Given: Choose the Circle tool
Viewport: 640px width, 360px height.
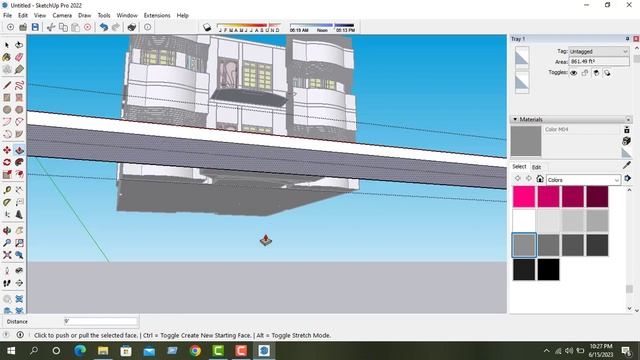Looking at the screenshot, I should pos(7,109).
